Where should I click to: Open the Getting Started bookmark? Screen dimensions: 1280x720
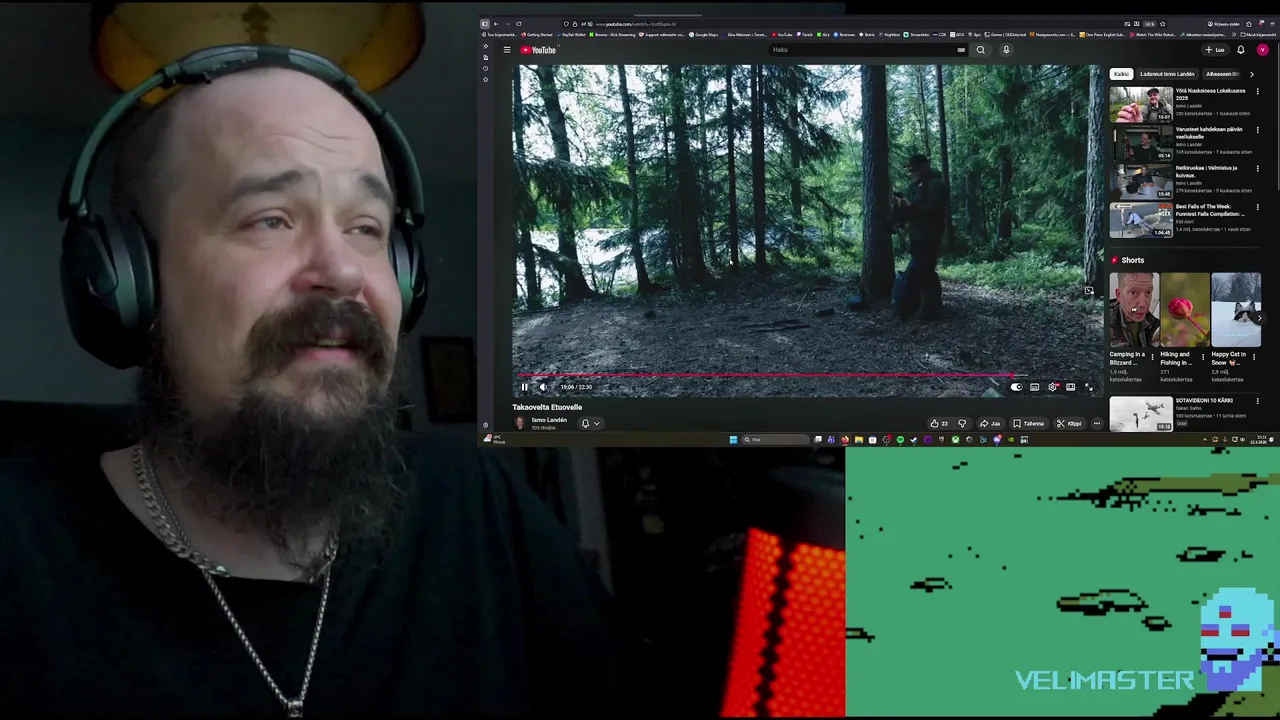coord(535,34)
